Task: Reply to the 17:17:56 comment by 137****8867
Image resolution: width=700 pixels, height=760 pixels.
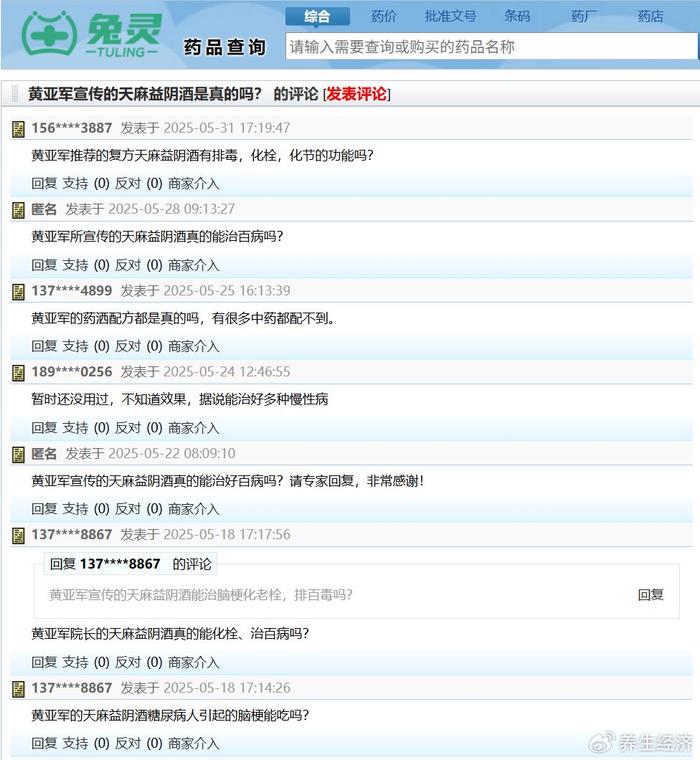Action: pos(44,662)
